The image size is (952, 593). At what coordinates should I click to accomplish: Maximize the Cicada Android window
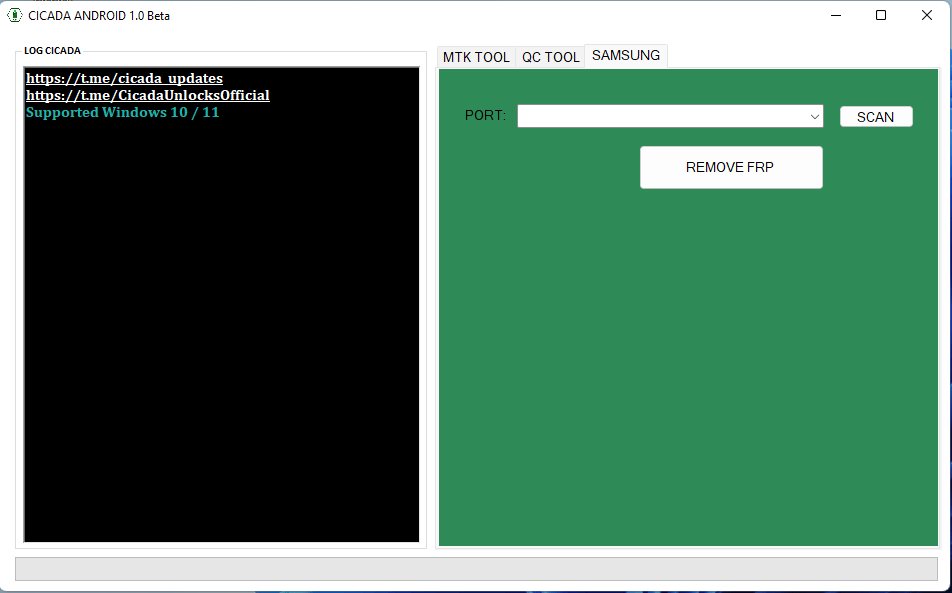881,15
